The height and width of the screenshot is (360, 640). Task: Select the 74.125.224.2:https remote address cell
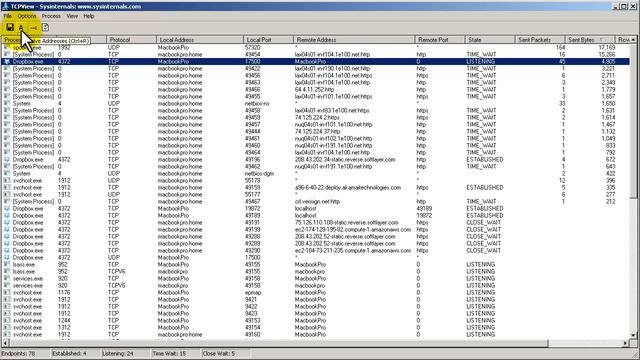coord(317,118)
